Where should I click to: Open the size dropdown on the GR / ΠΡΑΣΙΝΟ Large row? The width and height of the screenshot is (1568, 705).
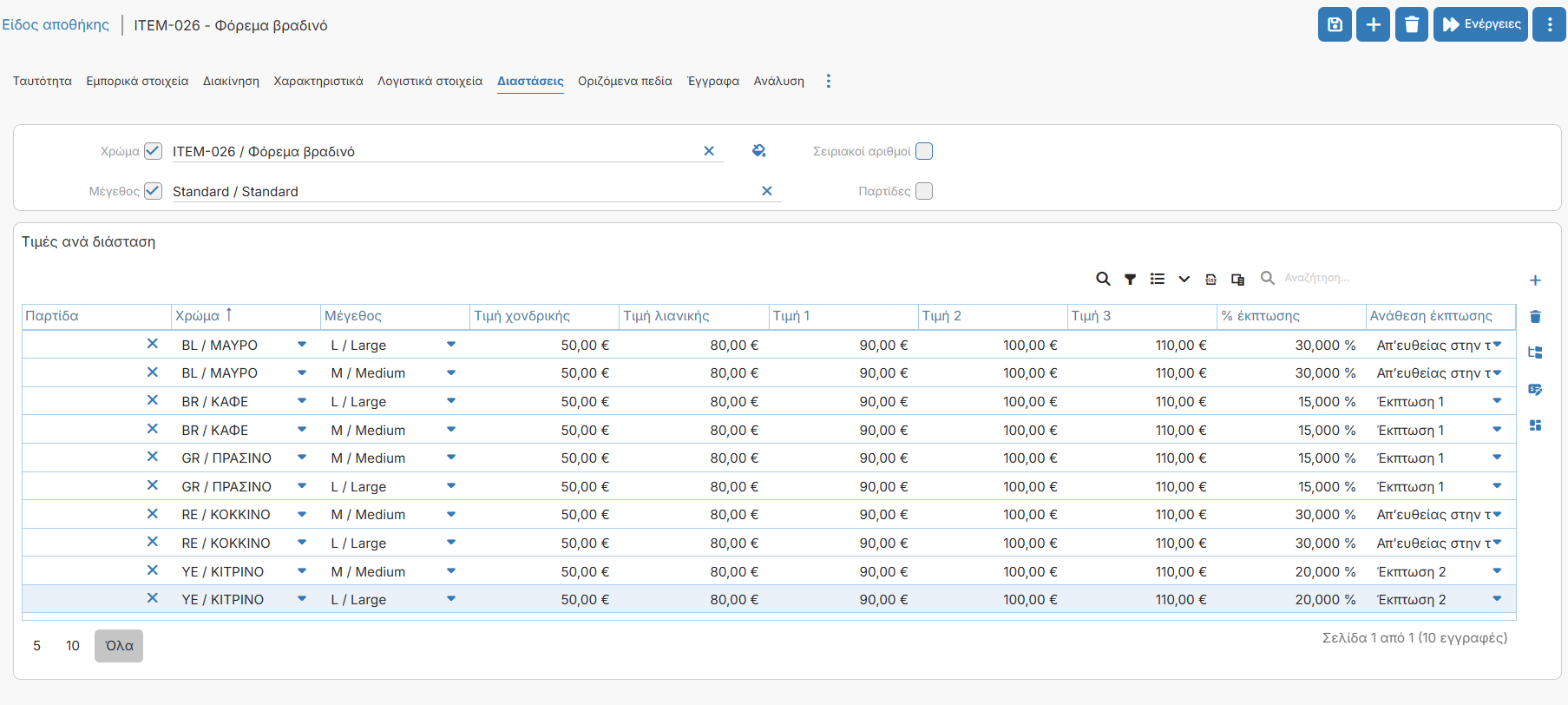[x=451, y=486]
